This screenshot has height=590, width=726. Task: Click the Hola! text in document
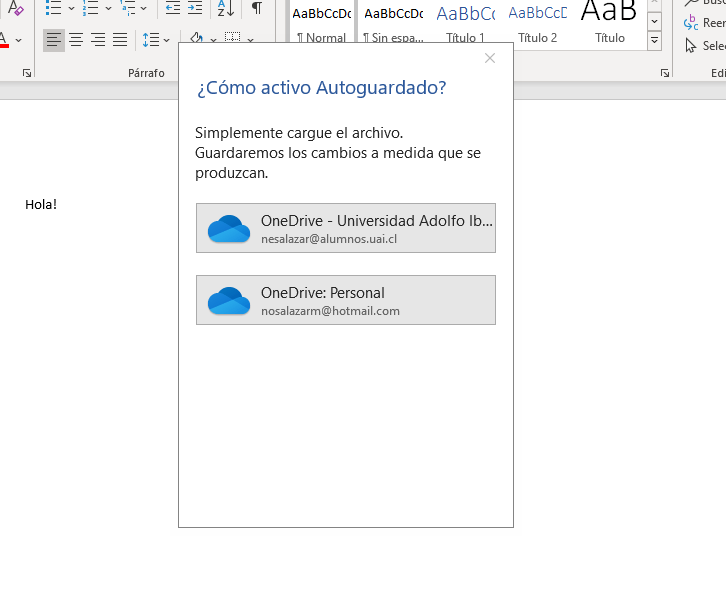(41, 205)
